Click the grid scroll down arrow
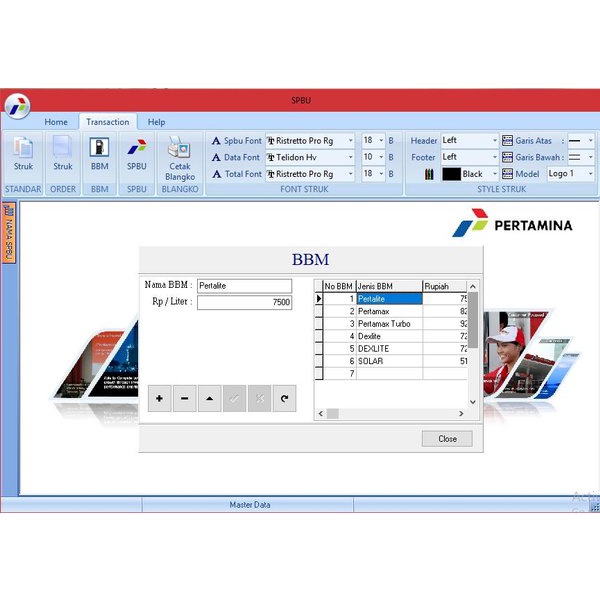This screenshot has height=600, width=600. point(473,402)
